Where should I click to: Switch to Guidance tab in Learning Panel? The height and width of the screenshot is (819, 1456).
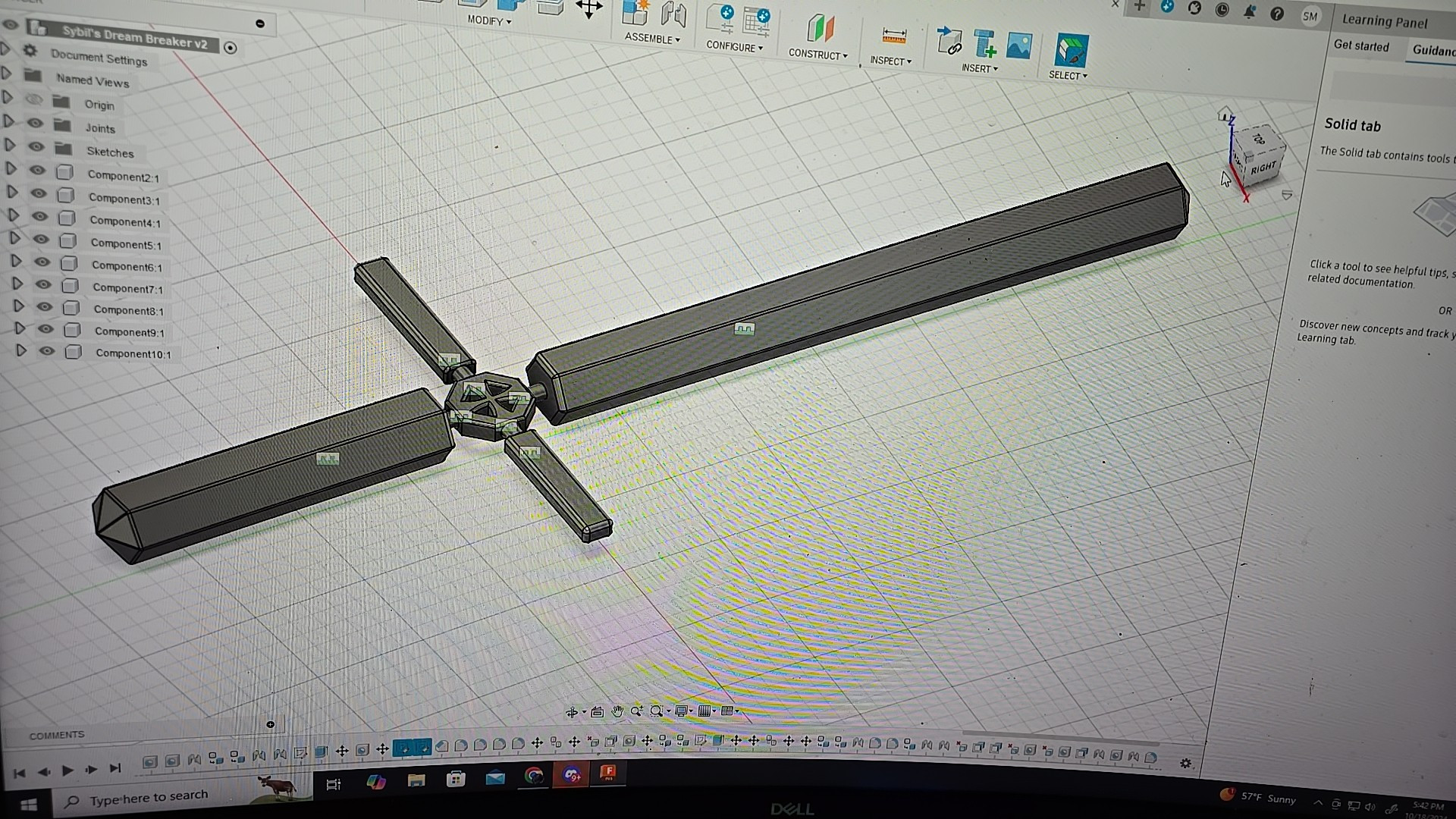(1433, 50)
